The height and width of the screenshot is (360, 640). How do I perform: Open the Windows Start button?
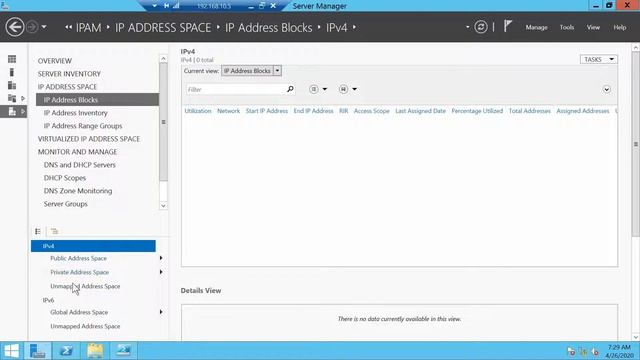pos(11,351)
